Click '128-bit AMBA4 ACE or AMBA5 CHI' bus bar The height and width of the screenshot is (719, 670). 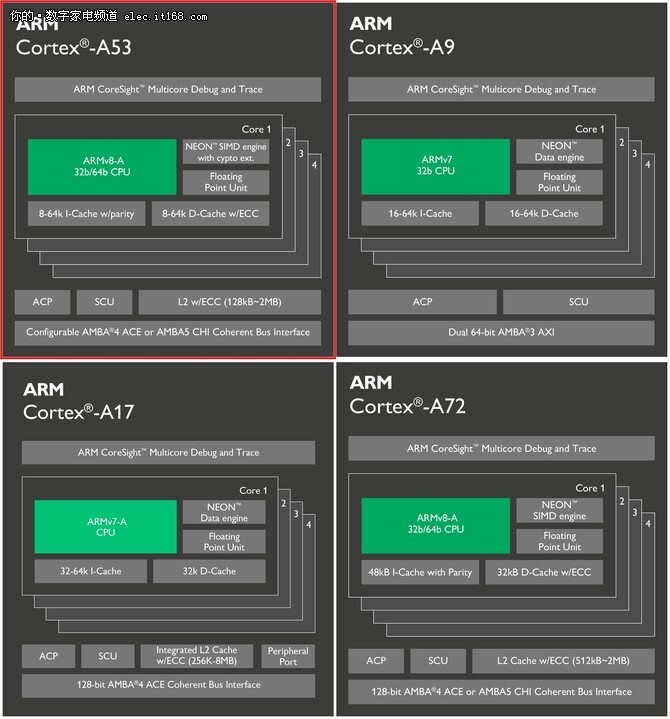pos(501,692)
